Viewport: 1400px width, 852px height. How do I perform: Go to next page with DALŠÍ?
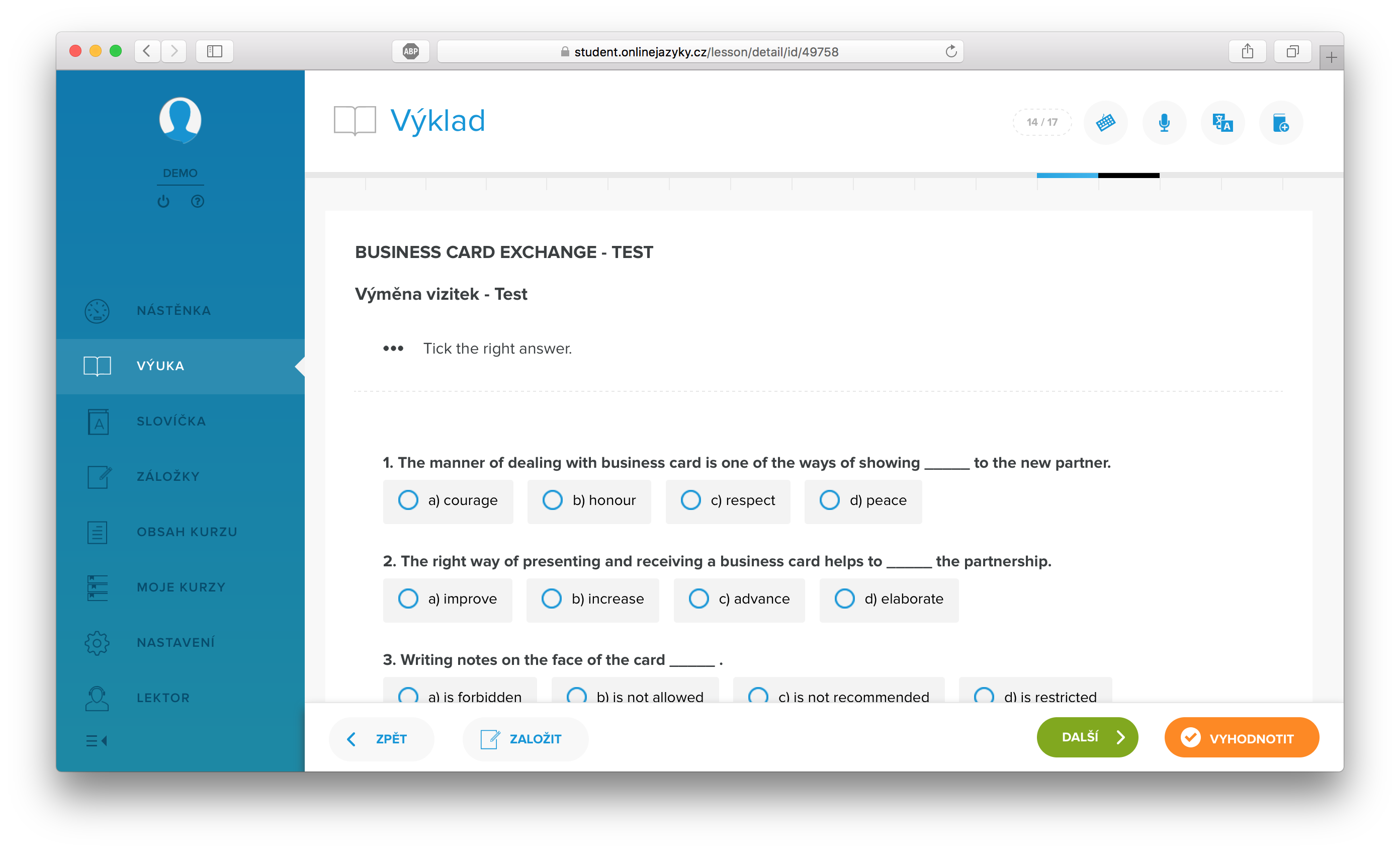[1087, 737]
